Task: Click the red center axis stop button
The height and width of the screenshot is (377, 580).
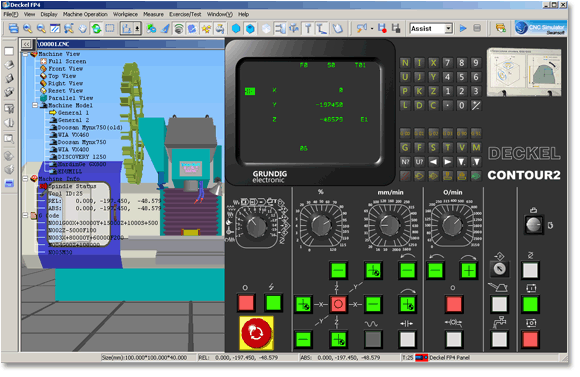Action: click(x=338, y=304)
